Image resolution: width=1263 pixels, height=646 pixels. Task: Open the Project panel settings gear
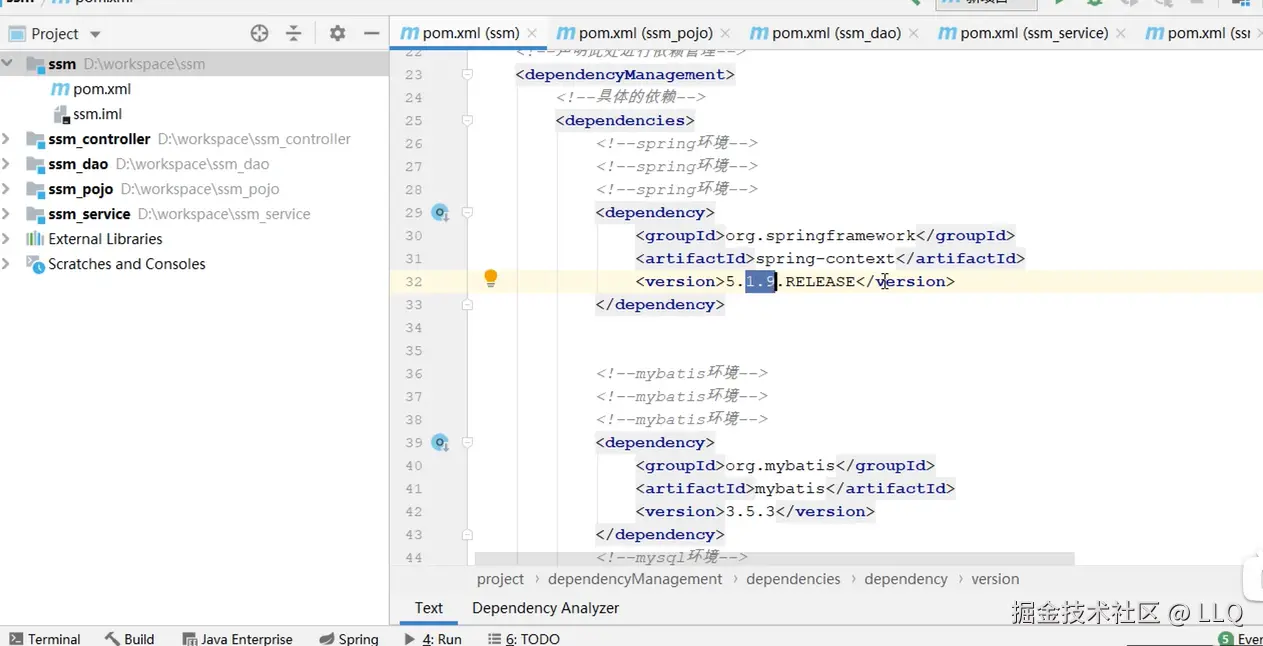[337, 33]
